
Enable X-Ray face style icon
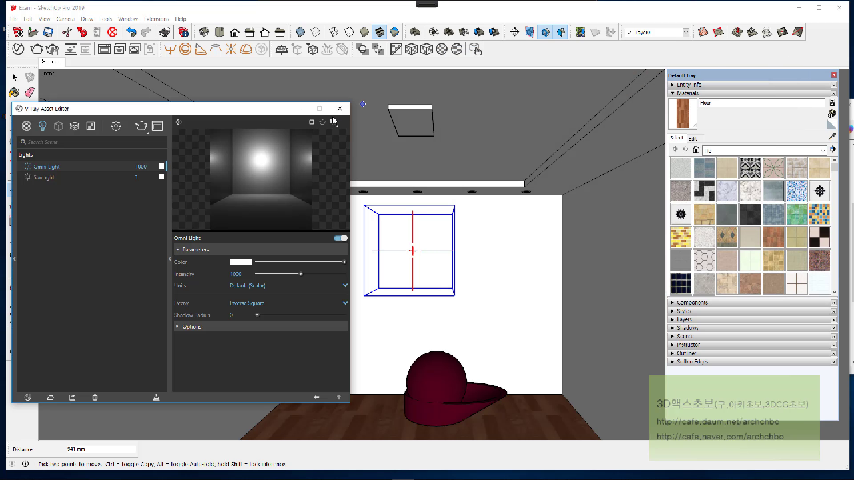pos(300,32)
